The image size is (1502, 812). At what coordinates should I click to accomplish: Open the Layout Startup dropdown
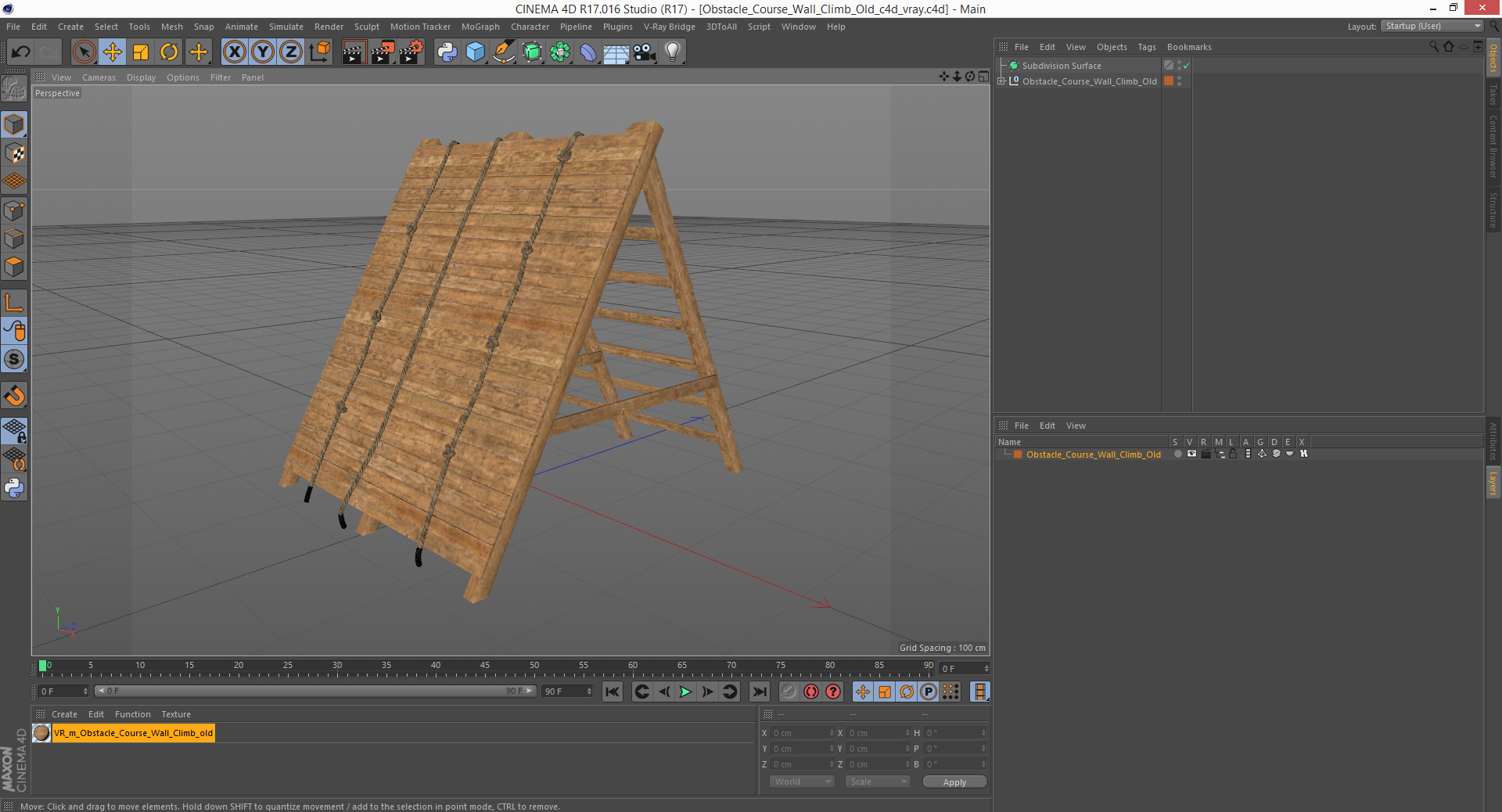pos(1432,26)
